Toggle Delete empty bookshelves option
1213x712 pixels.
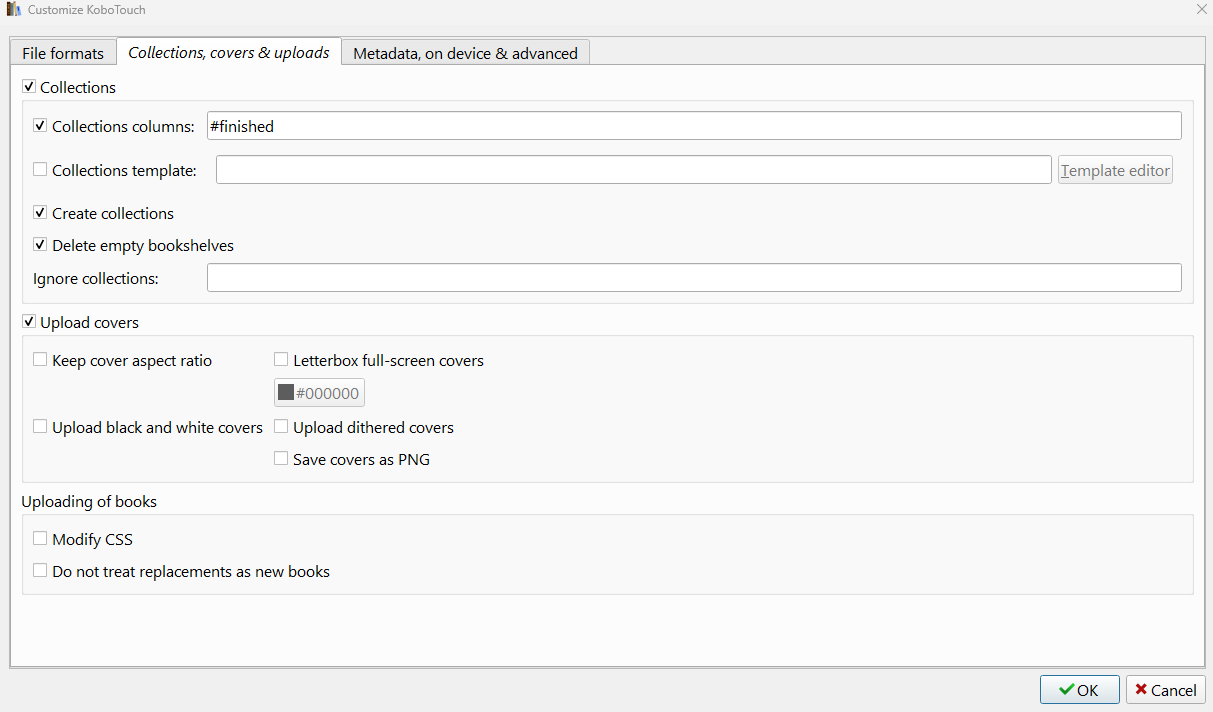point(41,245)
